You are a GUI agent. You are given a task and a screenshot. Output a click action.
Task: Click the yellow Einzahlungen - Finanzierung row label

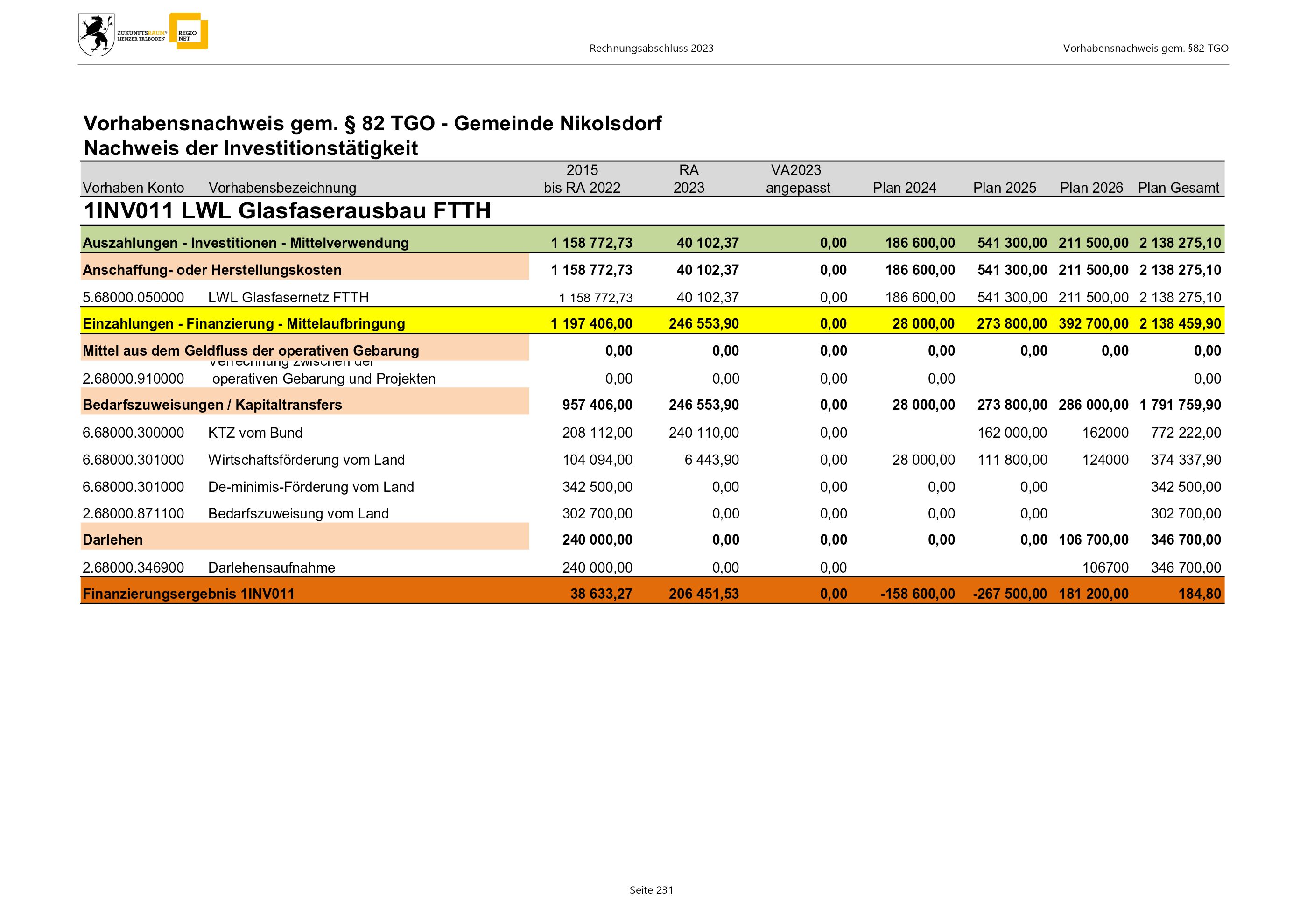244,324
